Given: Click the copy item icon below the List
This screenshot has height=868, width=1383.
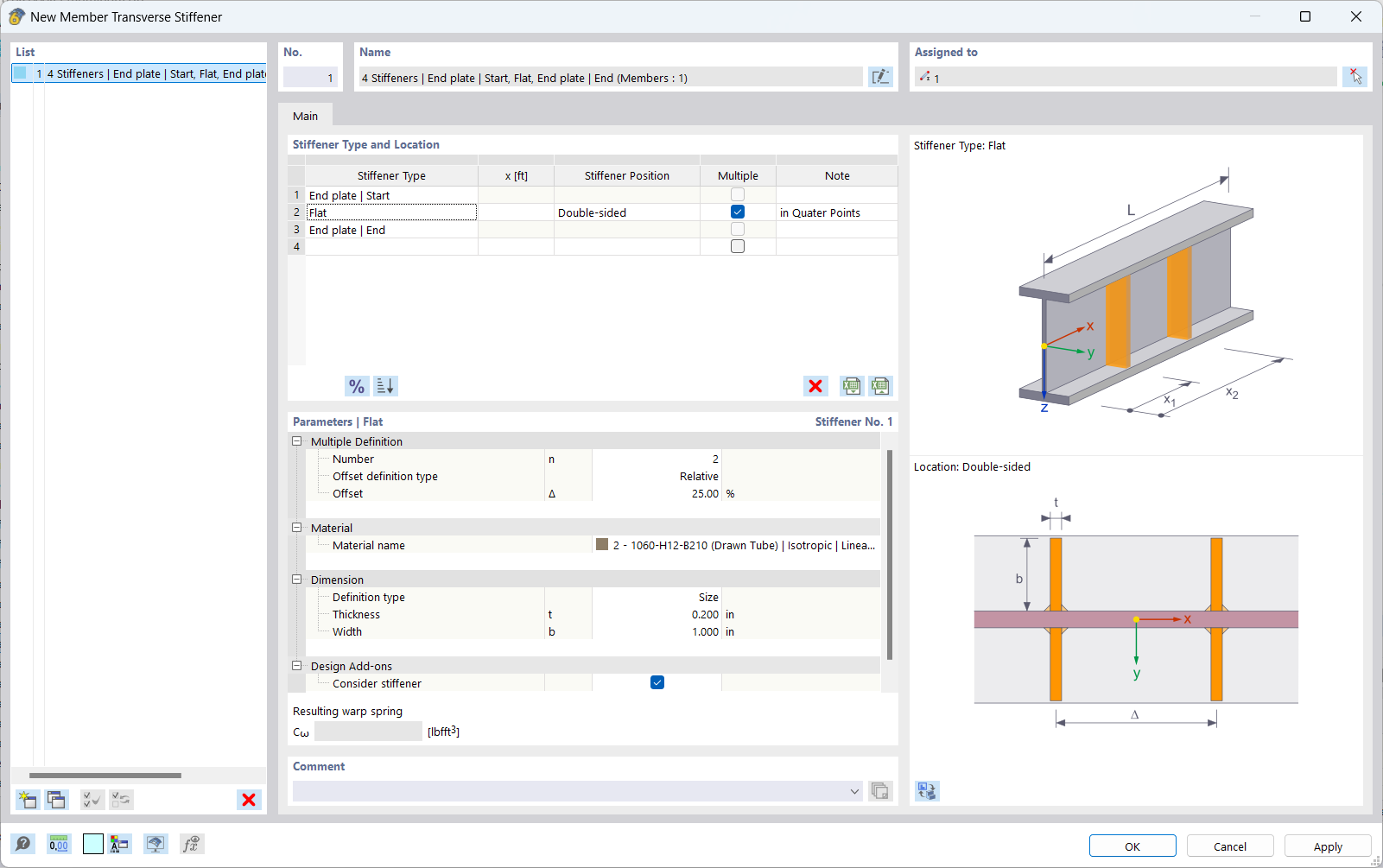Looking at the screenshot, I should coord(57,800).
